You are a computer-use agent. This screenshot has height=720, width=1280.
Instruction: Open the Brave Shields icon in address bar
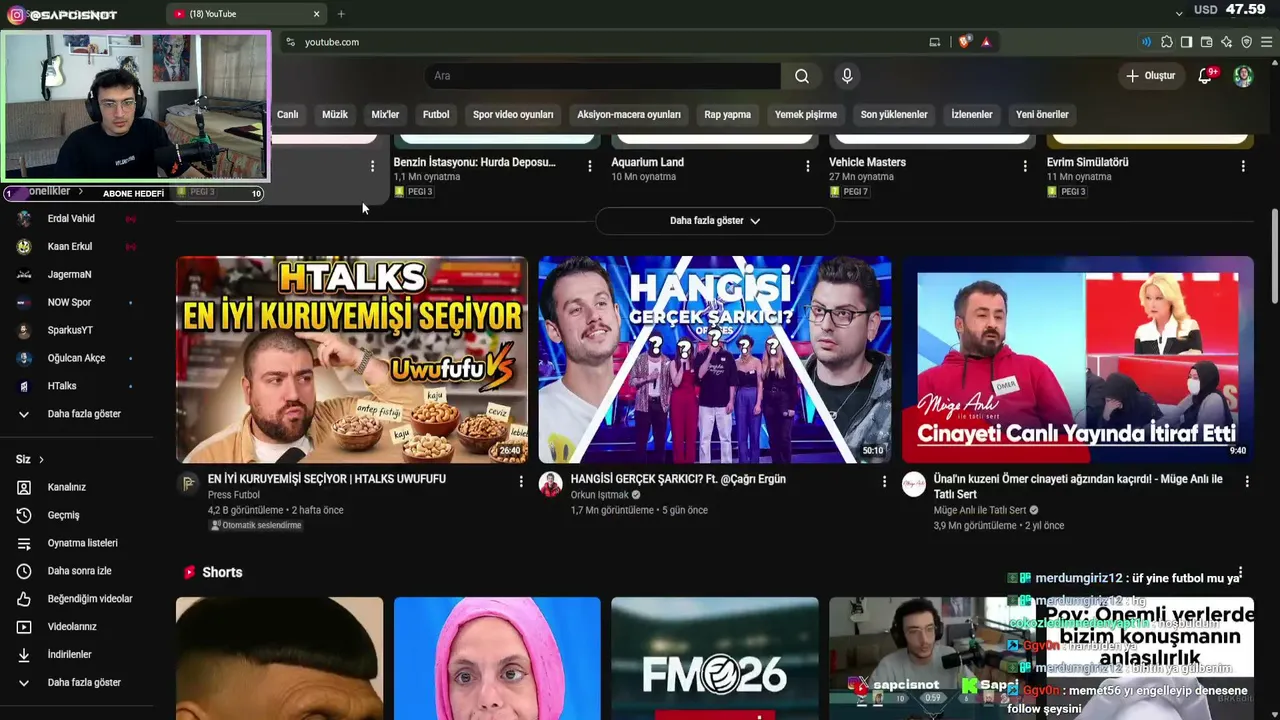(x=965, y=42)
